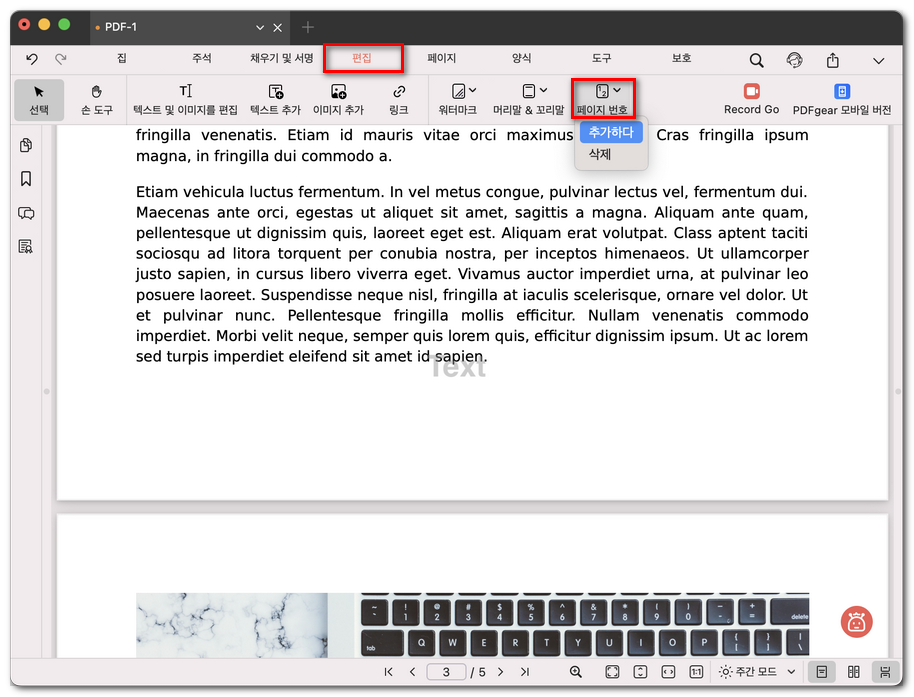Click the 이미지 추가 add image tool
Viewport: 914px width, 697px height.
[338, 99]
